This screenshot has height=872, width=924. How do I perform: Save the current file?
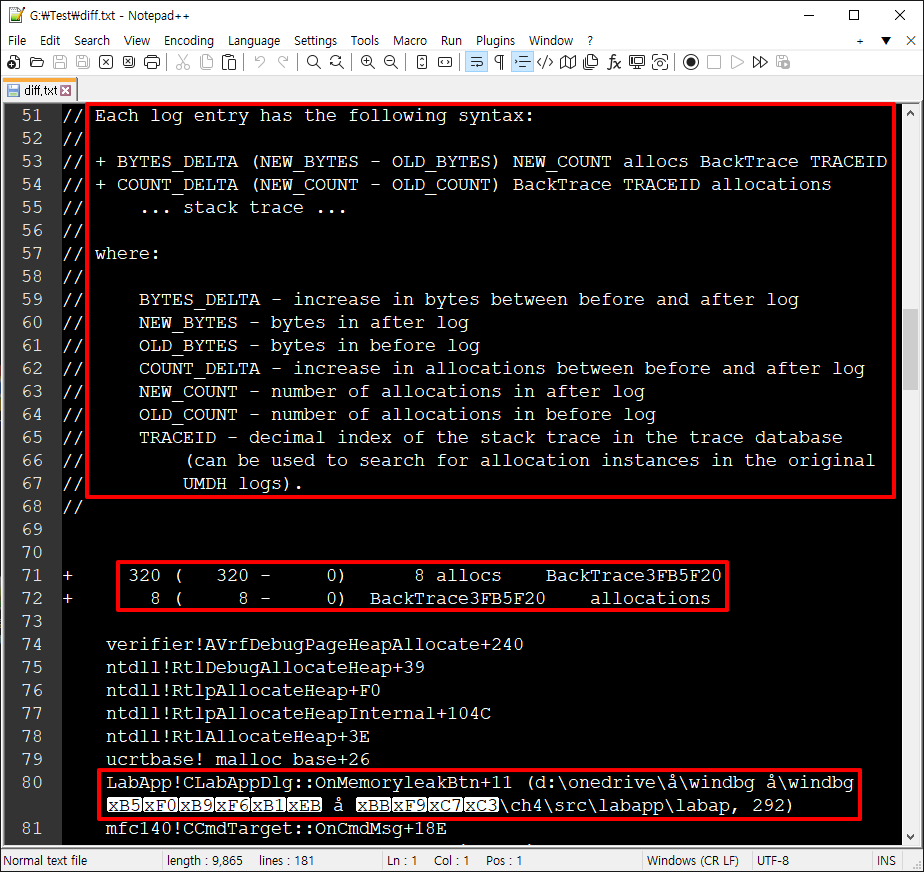[x=60, y=62]
